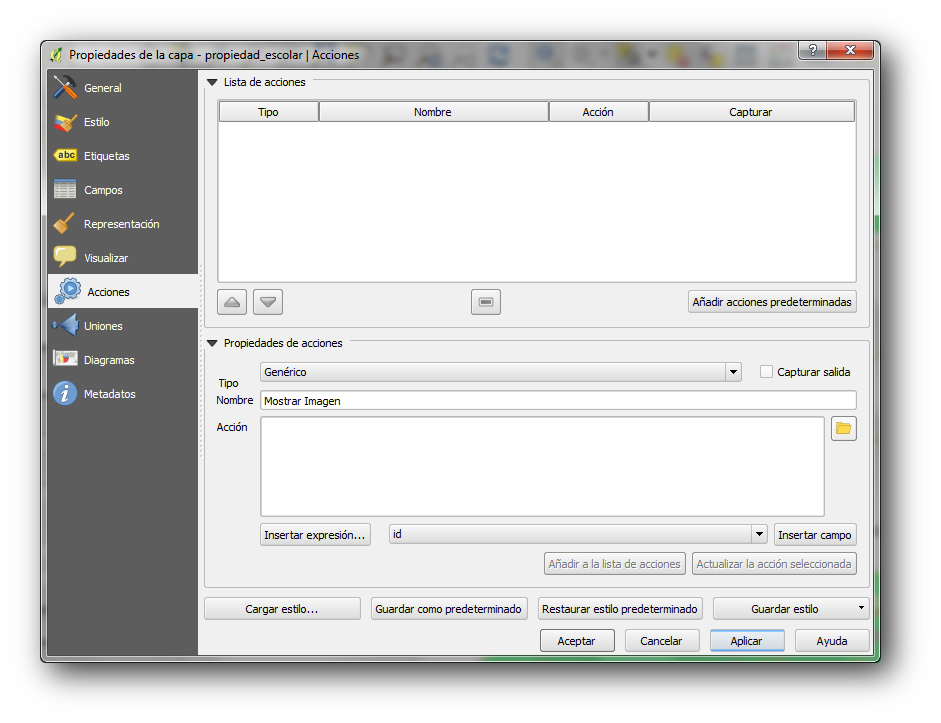Click the Metadatos info icon
This screenshot has width=941, height=723.
pyautogui.click(x=65, y=394)
